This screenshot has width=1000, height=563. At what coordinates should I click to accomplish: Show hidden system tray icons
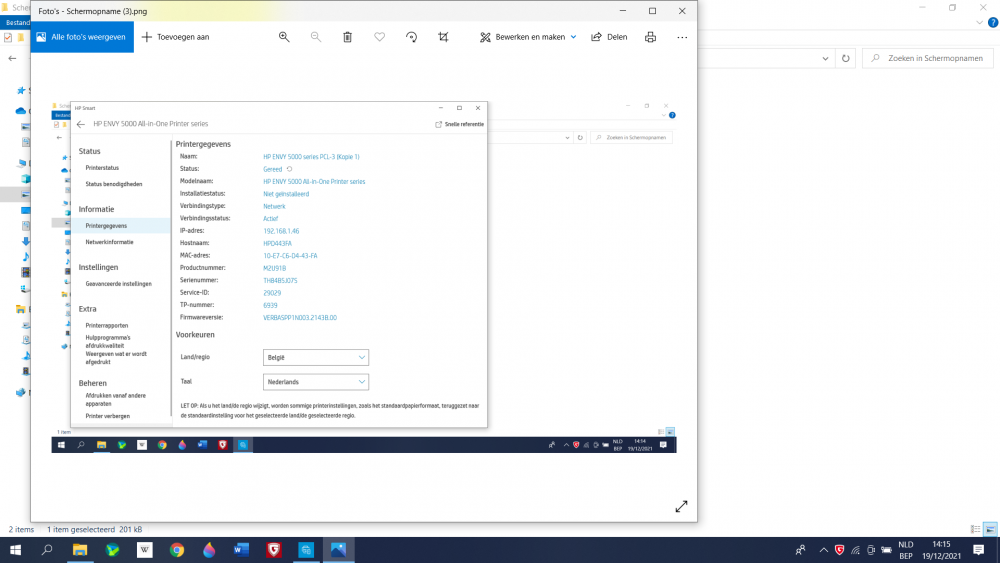(x=823, y=550)
